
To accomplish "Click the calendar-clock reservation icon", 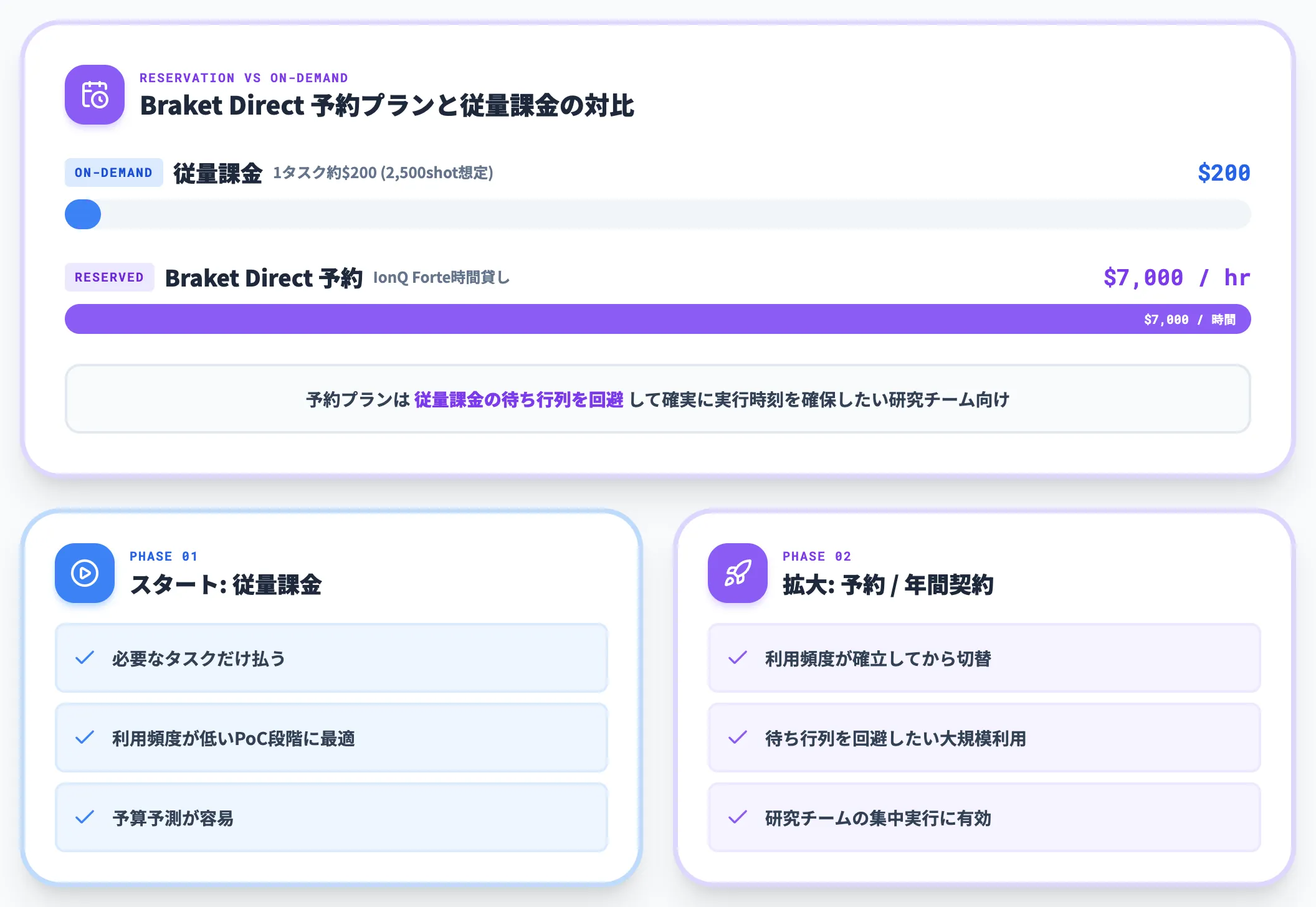I will tap(95, 95).
